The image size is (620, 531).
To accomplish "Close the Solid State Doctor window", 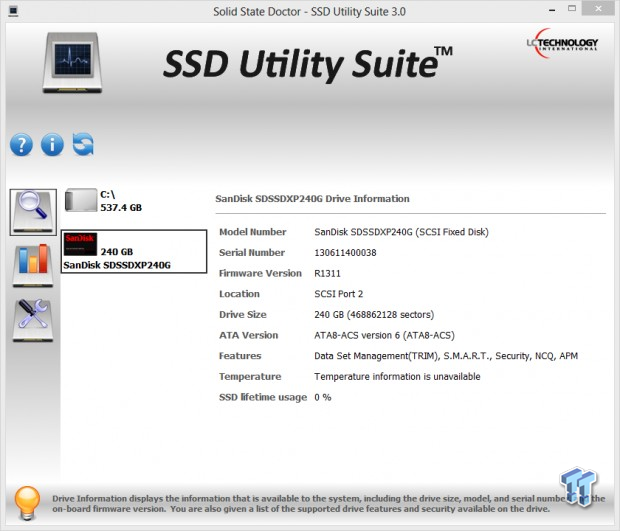I will (599, 9).
